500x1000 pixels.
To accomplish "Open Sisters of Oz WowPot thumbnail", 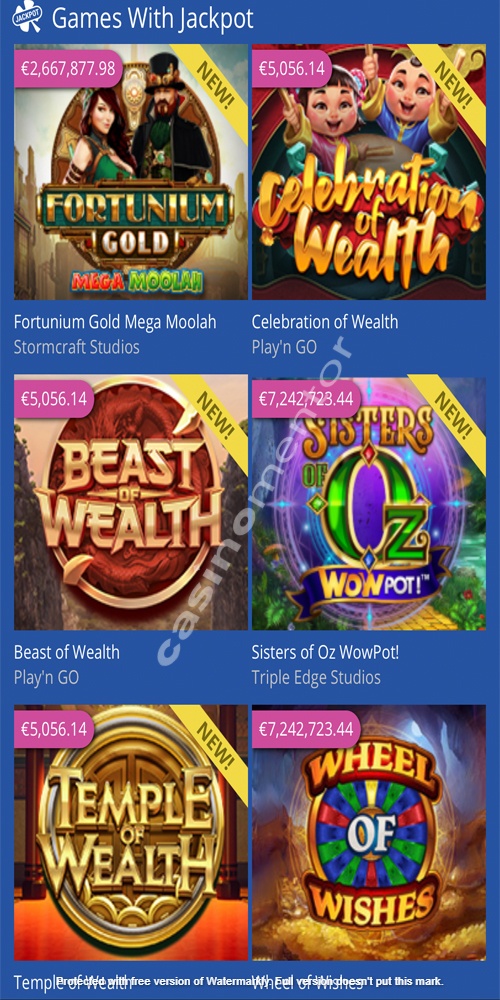I will coord(369,502).
